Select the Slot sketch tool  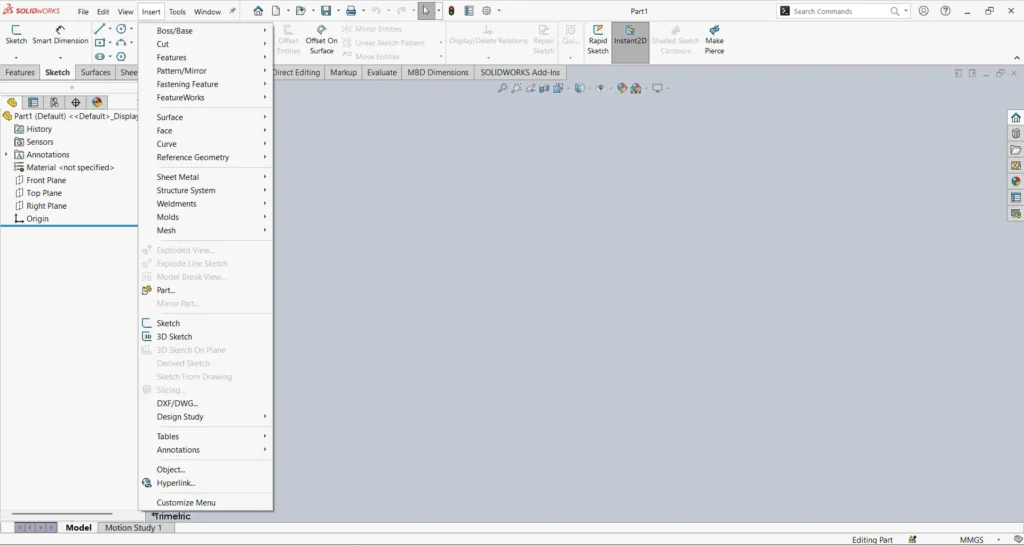(99, 57)
